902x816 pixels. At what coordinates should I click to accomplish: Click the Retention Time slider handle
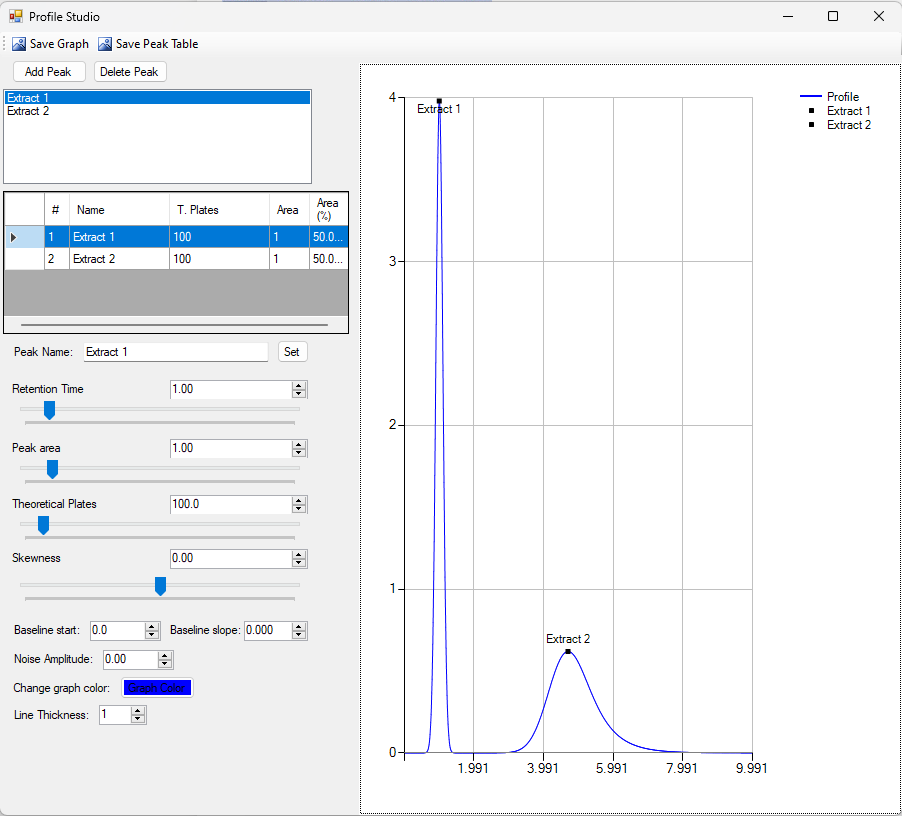[x=49, y=410]
